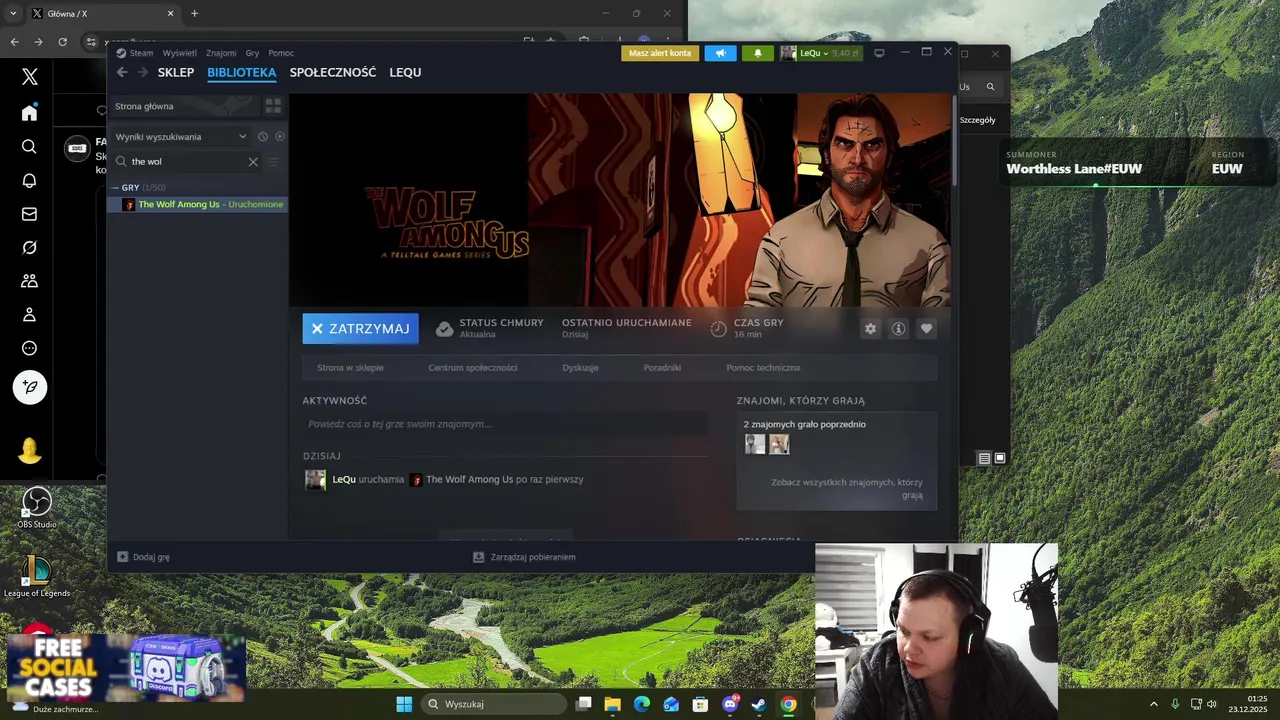Screen dimensions: 1280x720
Task: Open the Wyświetl menu
Action: click(x=180, y=53)
